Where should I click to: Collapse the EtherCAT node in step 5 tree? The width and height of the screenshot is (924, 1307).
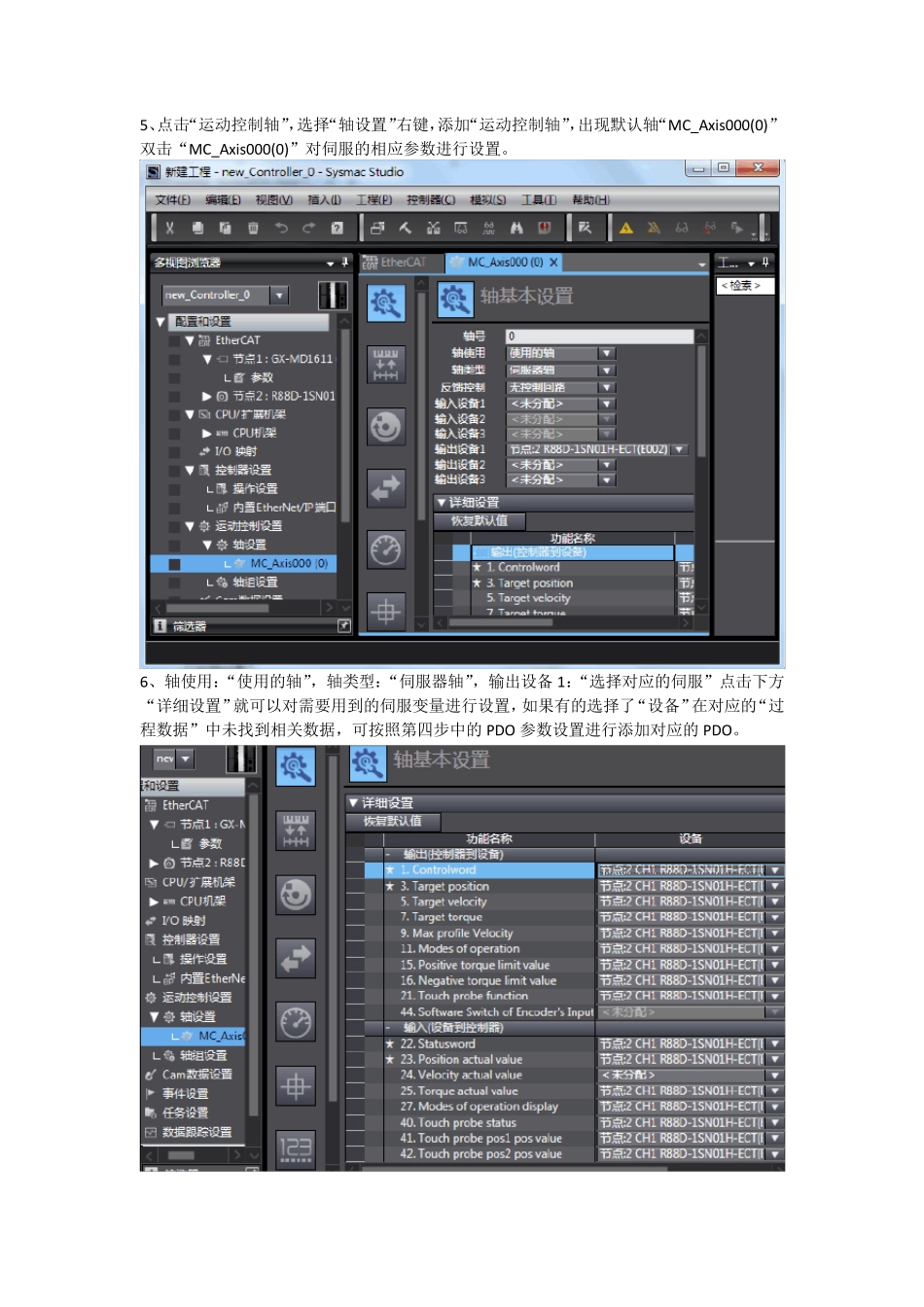pyautogui.click(x=190, y=341)
